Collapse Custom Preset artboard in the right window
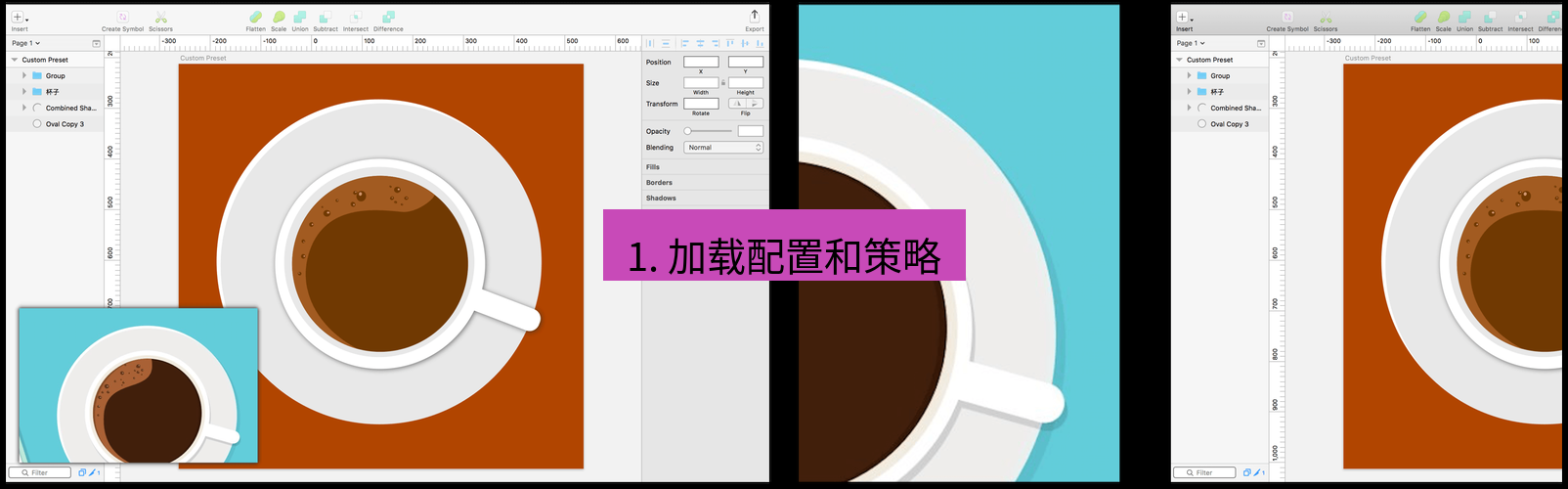Viewport: 1568px width, 489px height. click(x=1180, y=60)
